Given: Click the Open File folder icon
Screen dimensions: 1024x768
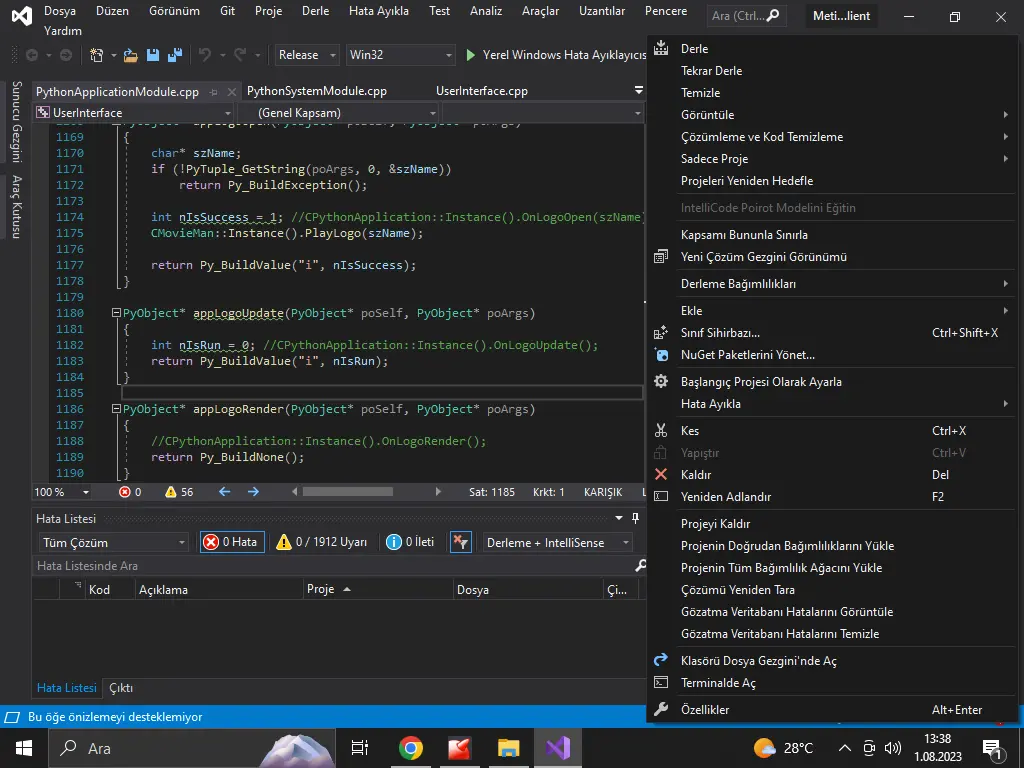Looking at the screenshot, I should (131, 55).
